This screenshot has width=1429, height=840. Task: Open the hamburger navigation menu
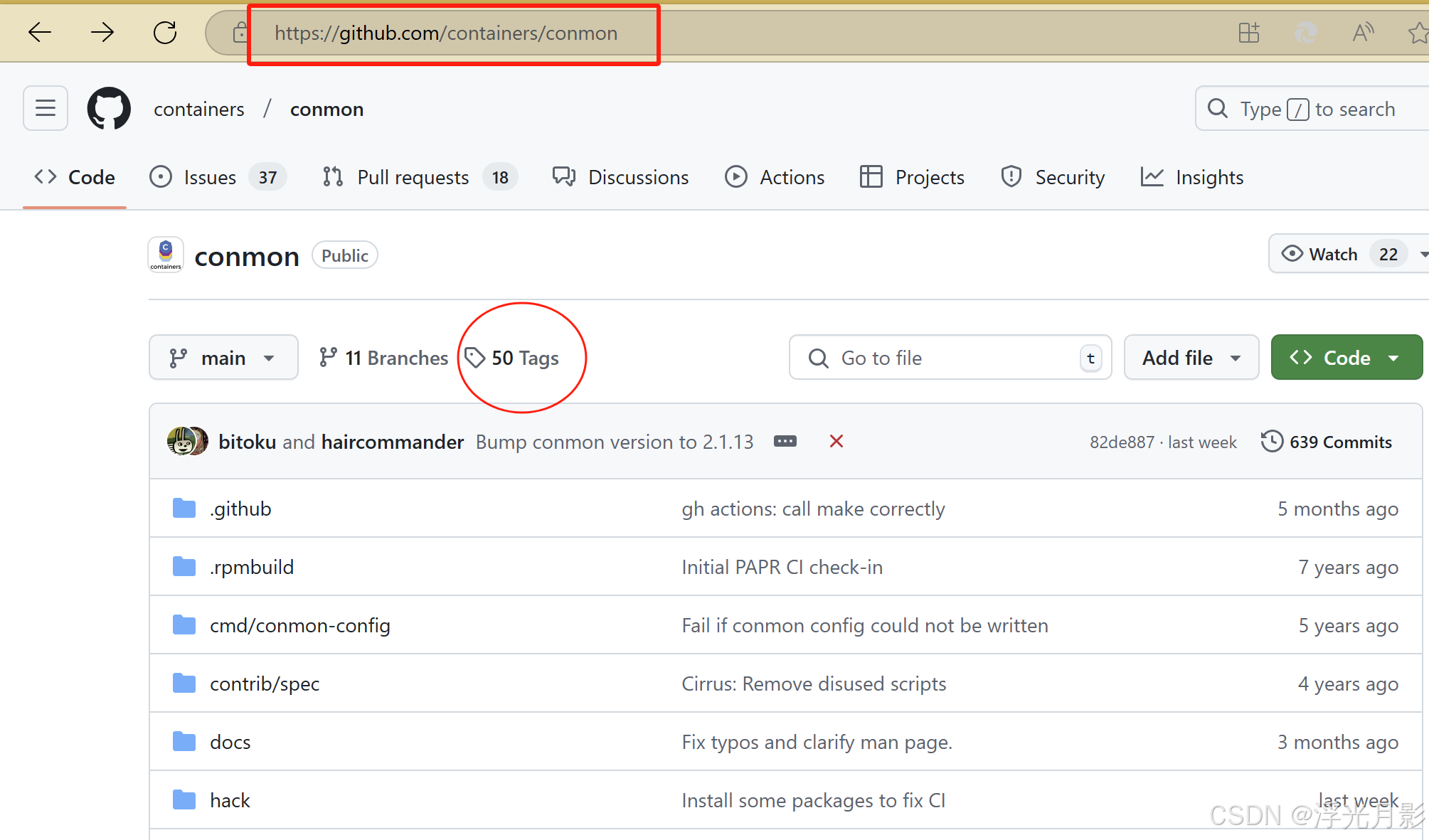(46, 108)
